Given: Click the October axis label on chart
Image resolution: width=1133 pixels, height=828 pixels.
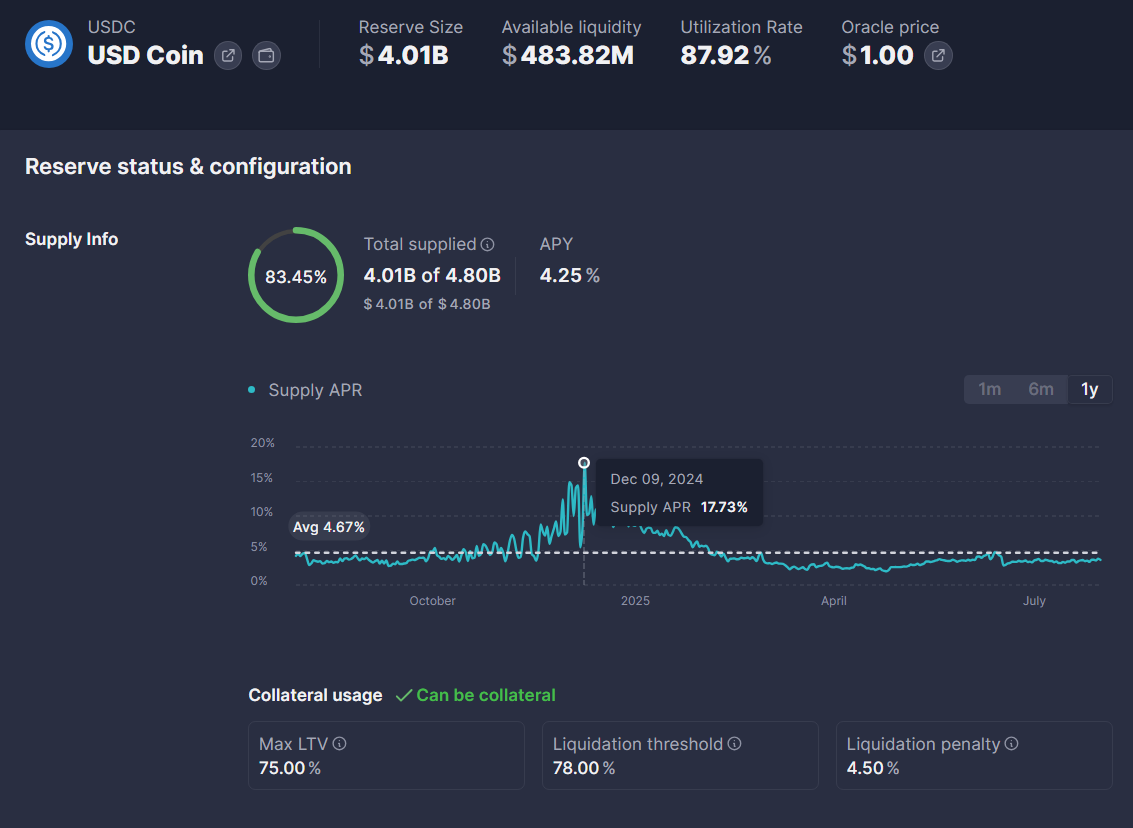Looking at the screenshot, I should pos(432,600).
